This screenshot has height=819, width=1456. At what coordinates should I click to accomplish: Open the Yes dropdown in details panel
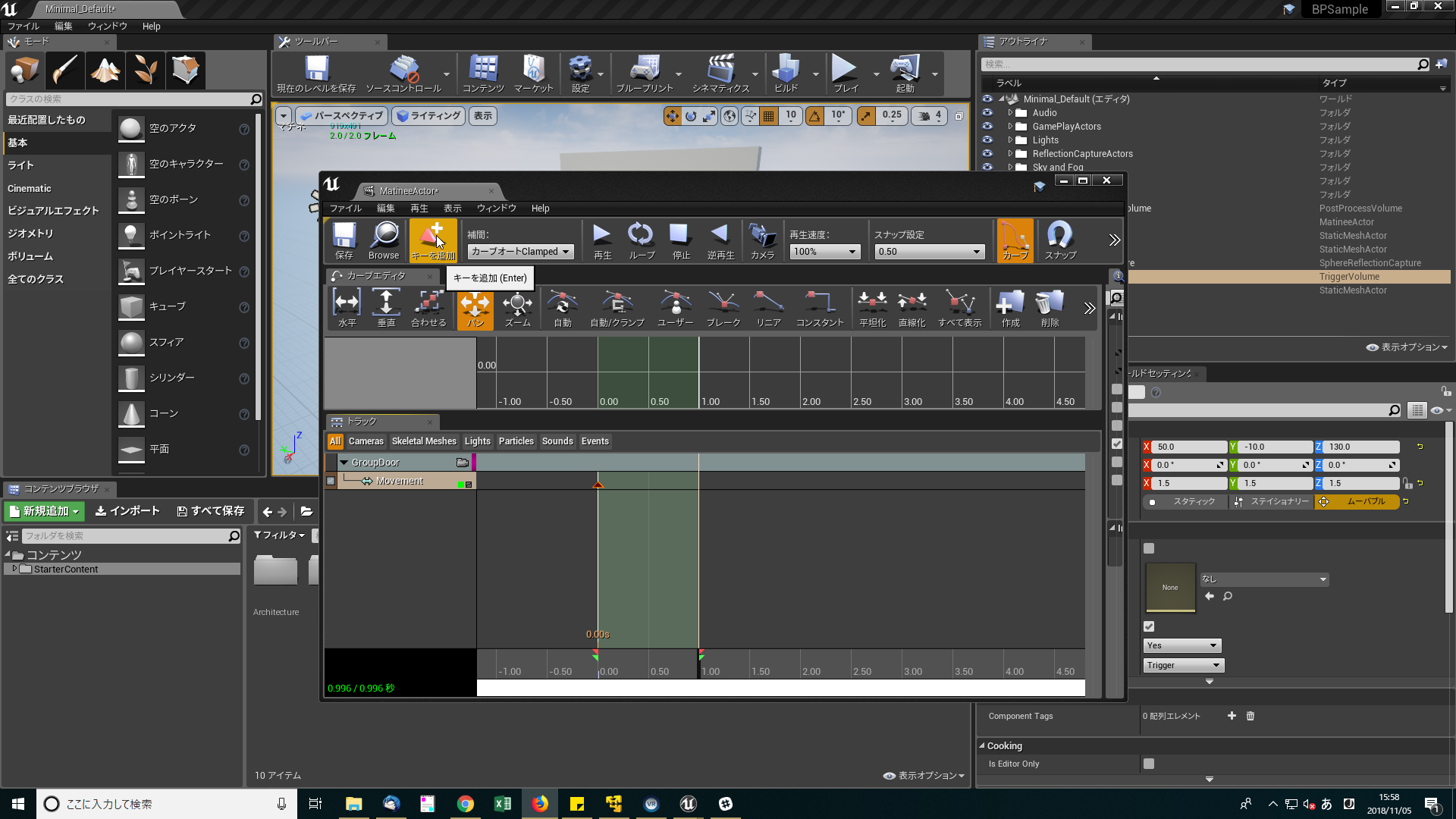1182,645
